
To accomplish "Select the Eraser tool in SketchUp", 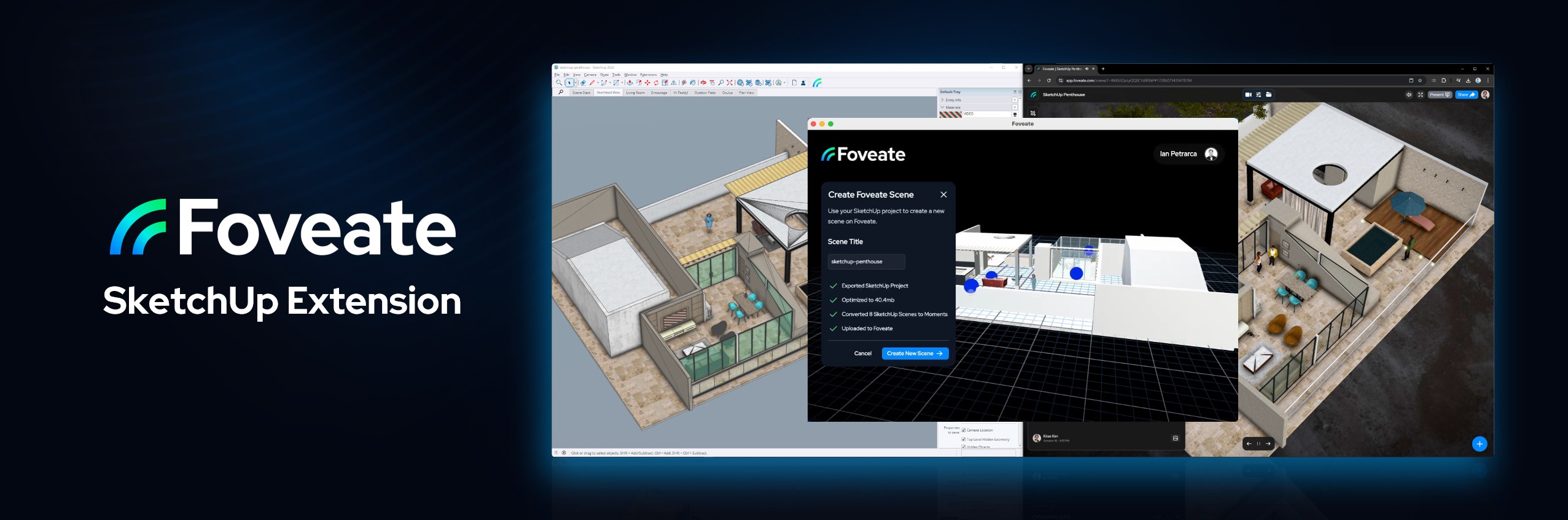I will (583, 83).
